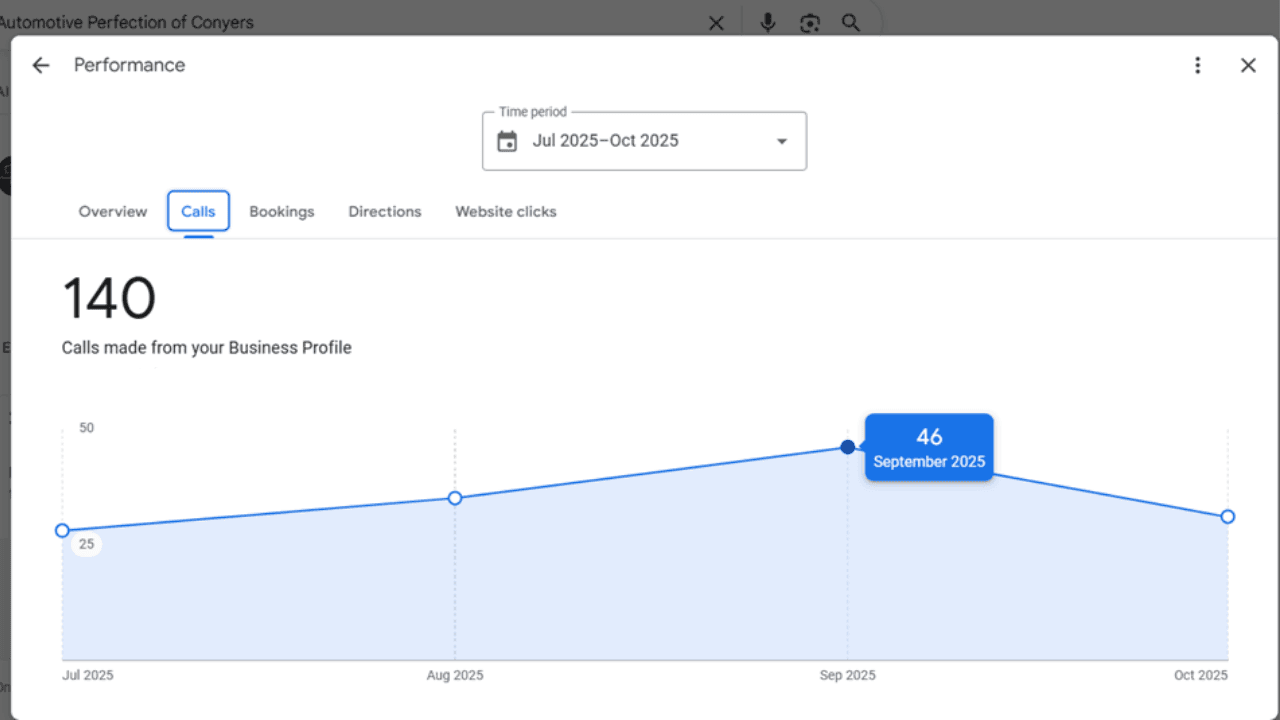
Task: Click the back arrow next to Performance
Action: (x=40, y=65)
